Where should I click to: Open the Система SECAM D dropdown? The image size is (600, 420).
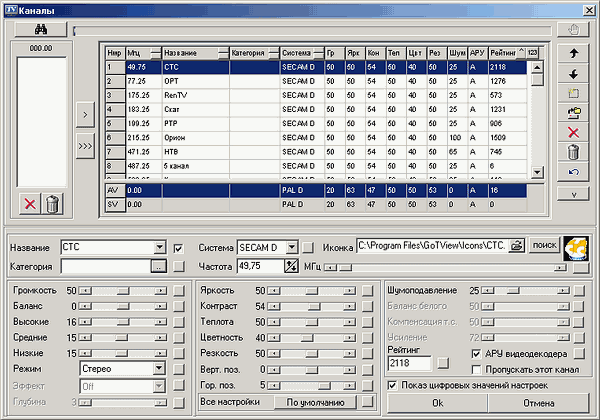(291, 247)
